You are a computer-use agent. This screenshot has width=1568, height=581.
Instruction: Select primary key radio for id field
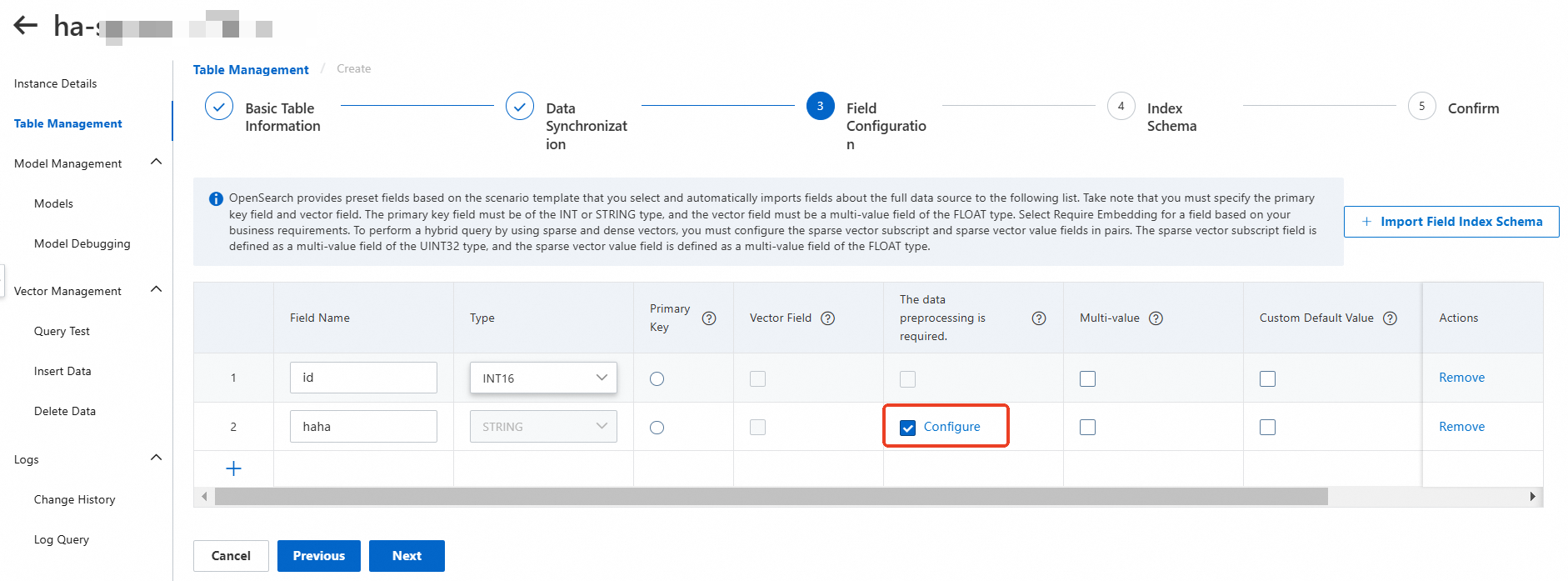pos(657,378)
